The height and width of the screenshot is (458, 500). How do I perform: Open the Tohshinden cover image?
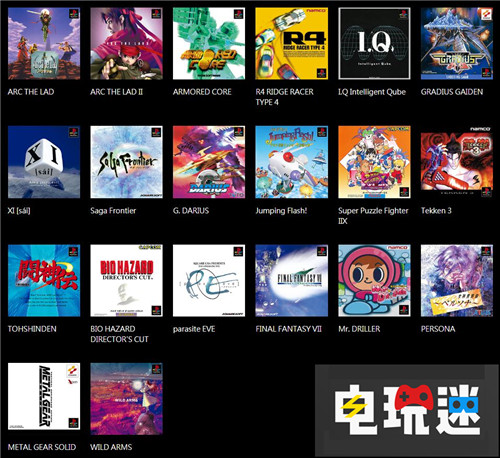[44, 281]
